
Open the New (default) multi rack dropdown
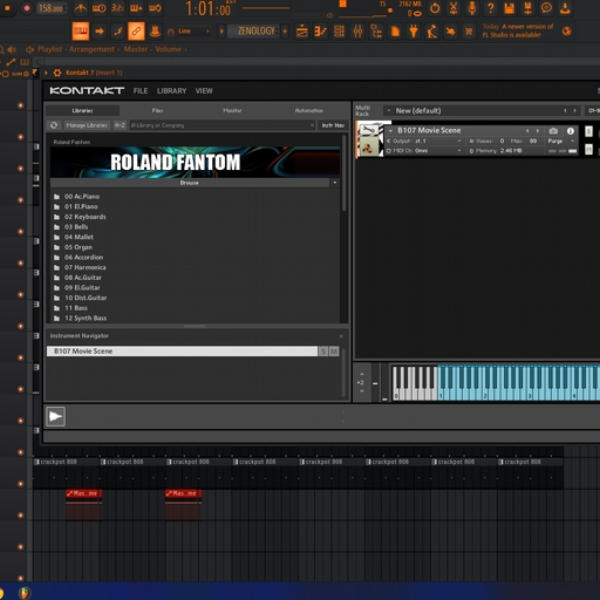[x=482, y=111]
